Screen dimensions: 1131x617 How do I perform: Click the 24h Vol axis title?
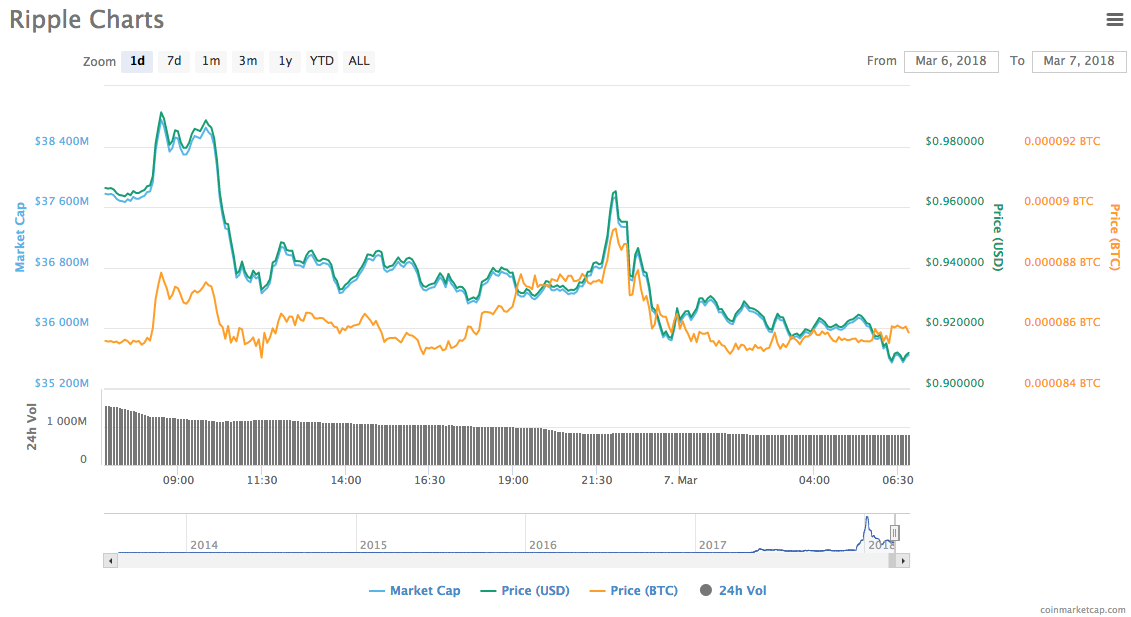coord(32,426)
